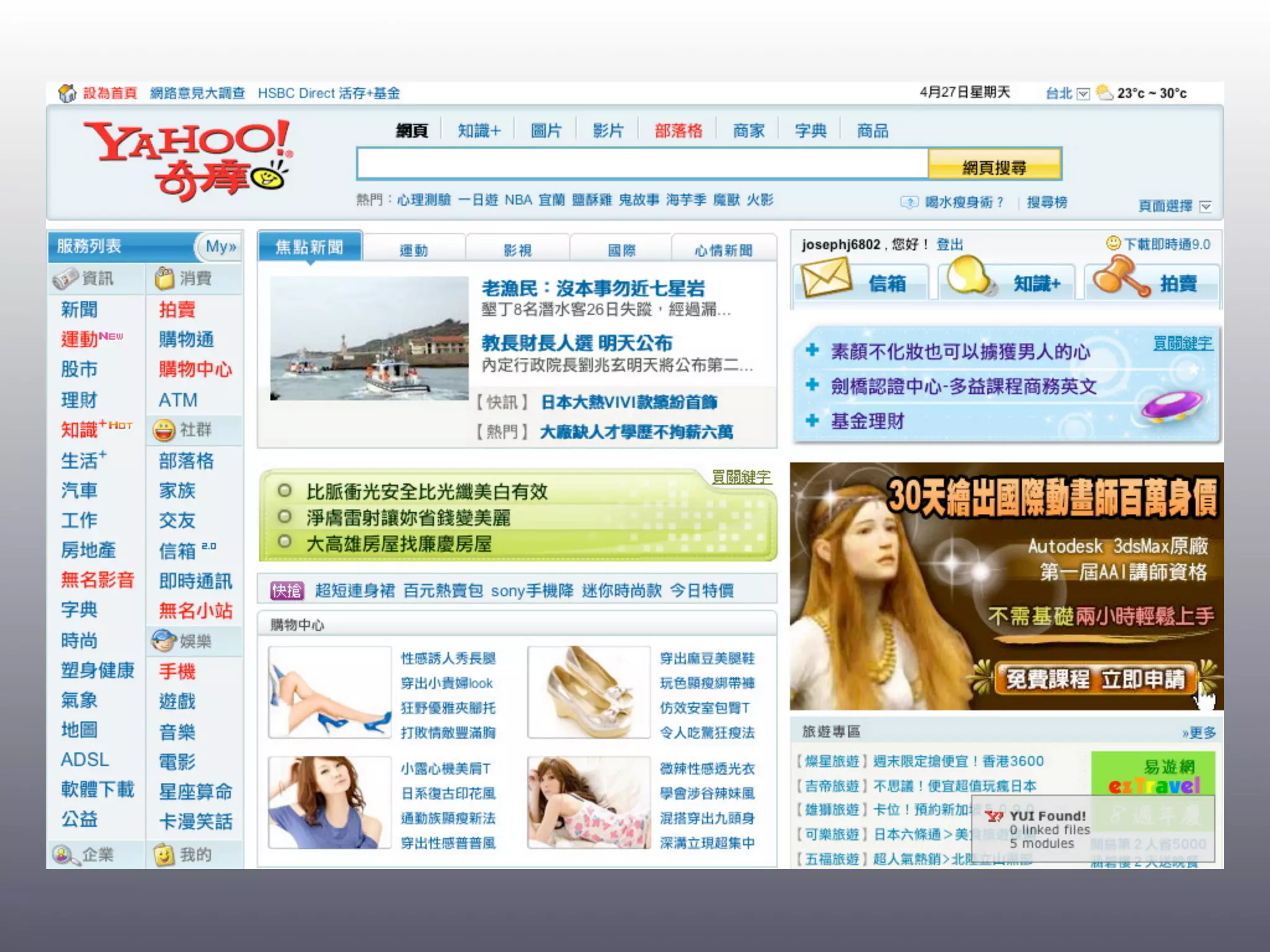Click the 星座算命 link
Screen dimensions: 1270x952
tap(195, 791)
